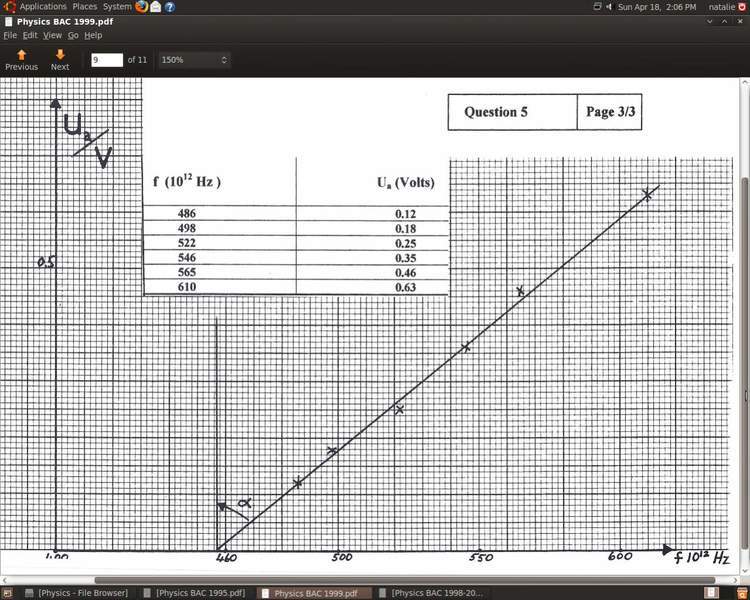This screenshot has height=600, width=750.
Task: Click the display indicator icon in panel
Action: 597,7
